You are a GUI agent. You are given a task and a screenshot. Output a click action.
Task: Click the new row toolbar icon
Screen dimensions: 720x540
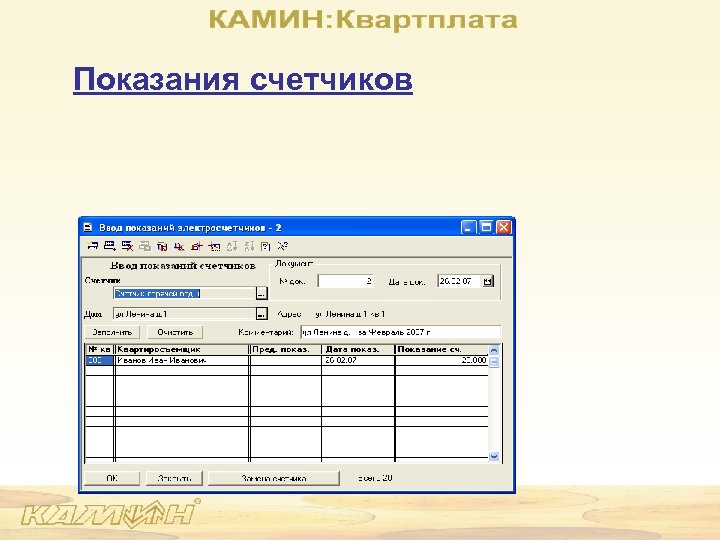coord(92,246)
